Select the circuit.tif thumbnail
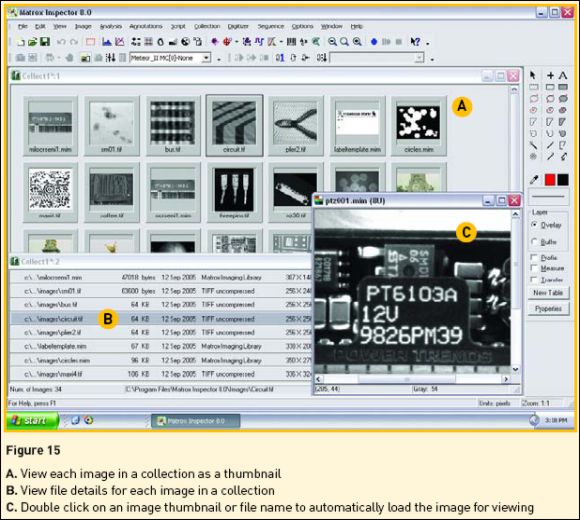 [x=234, y=126]
